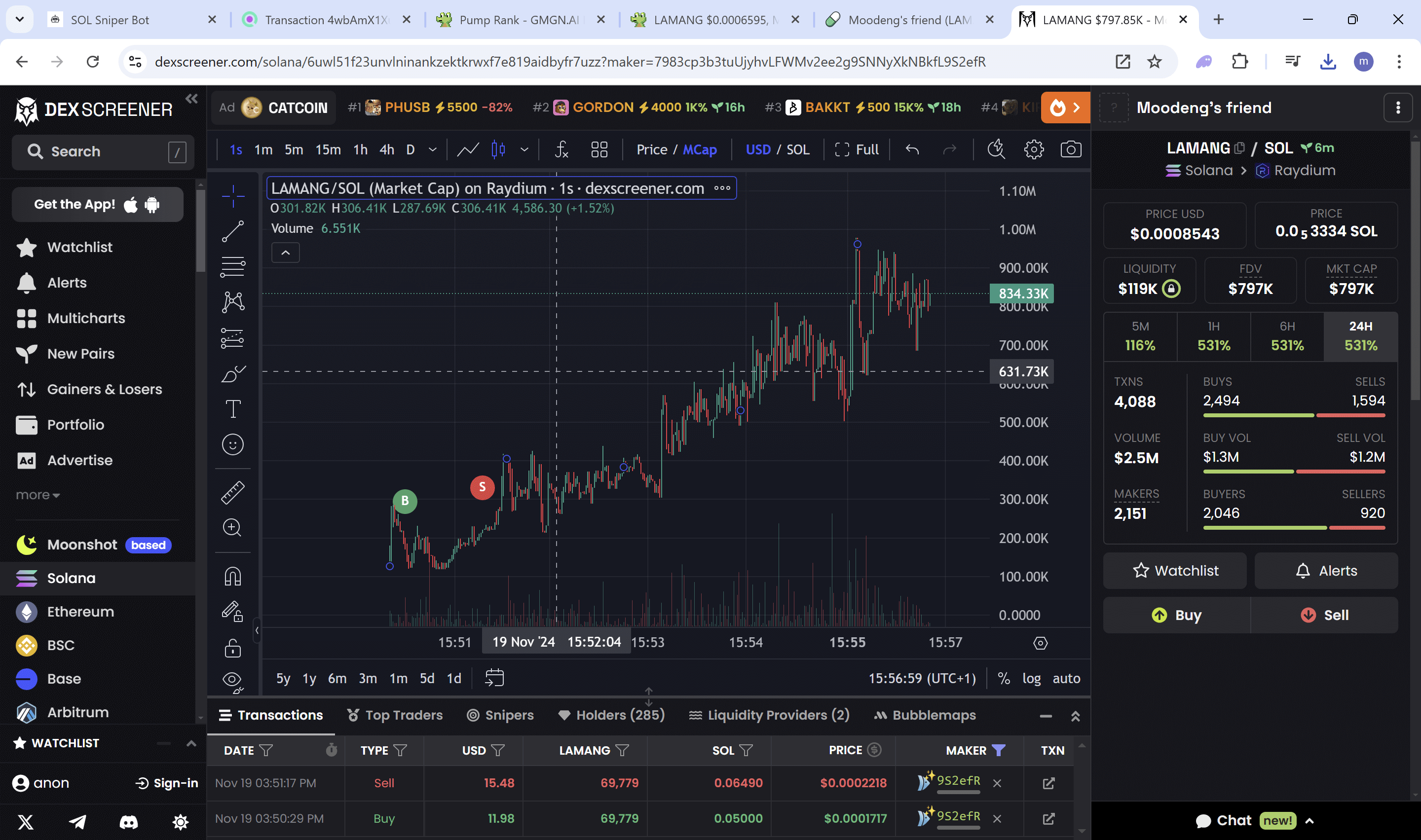The height and width of the screenshot is (840, 1421).
Task: Select the candlestick chart type
Action: [x=498, y=149]
